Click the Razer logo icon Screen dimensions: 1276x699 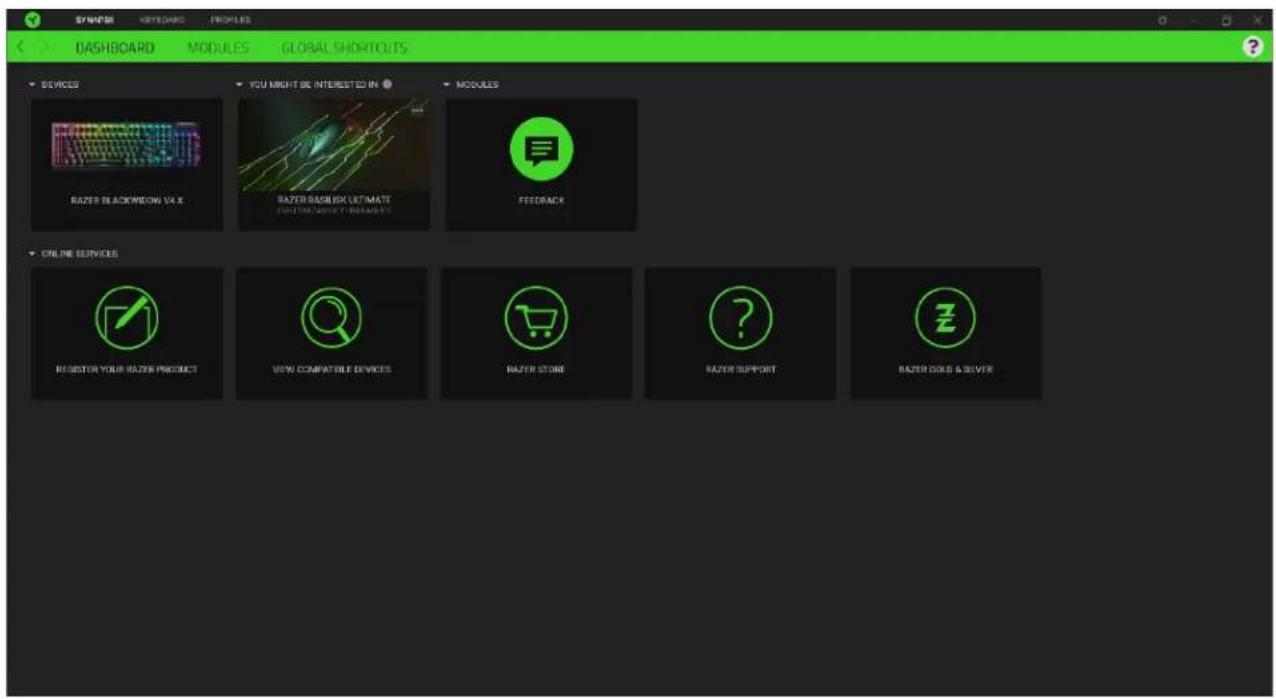33,19
